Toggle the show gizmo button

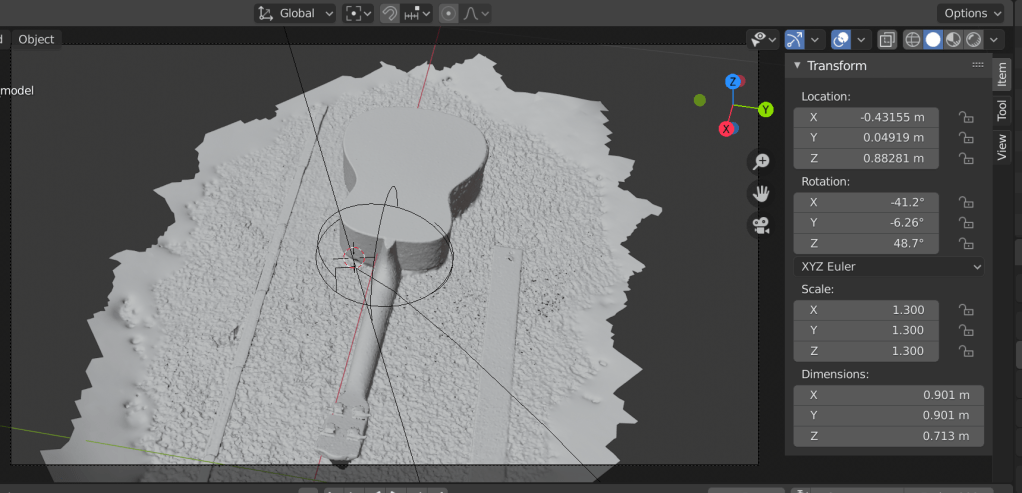795,39
